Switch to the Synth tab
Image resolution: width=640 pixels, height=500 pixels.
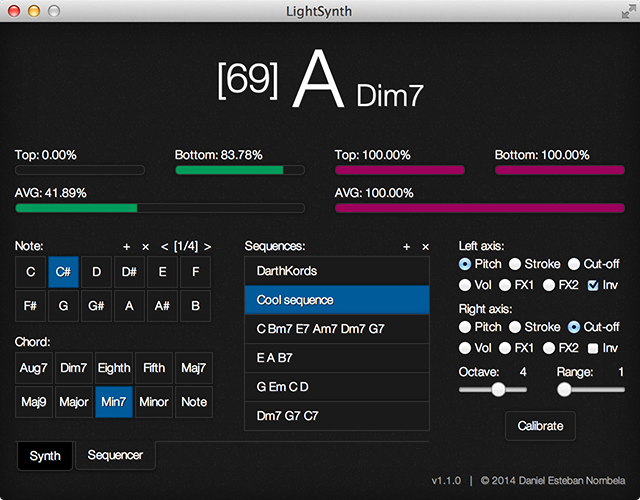pos(45,456)
